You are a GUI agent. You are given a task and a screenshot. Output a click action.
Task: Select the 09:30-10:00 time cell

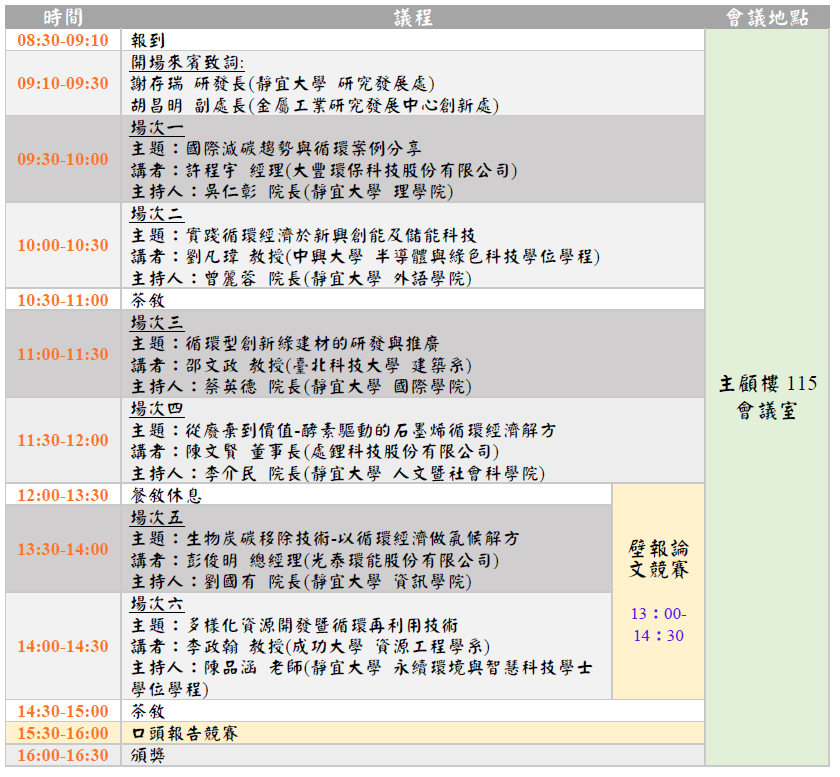(x=62, y=159)
